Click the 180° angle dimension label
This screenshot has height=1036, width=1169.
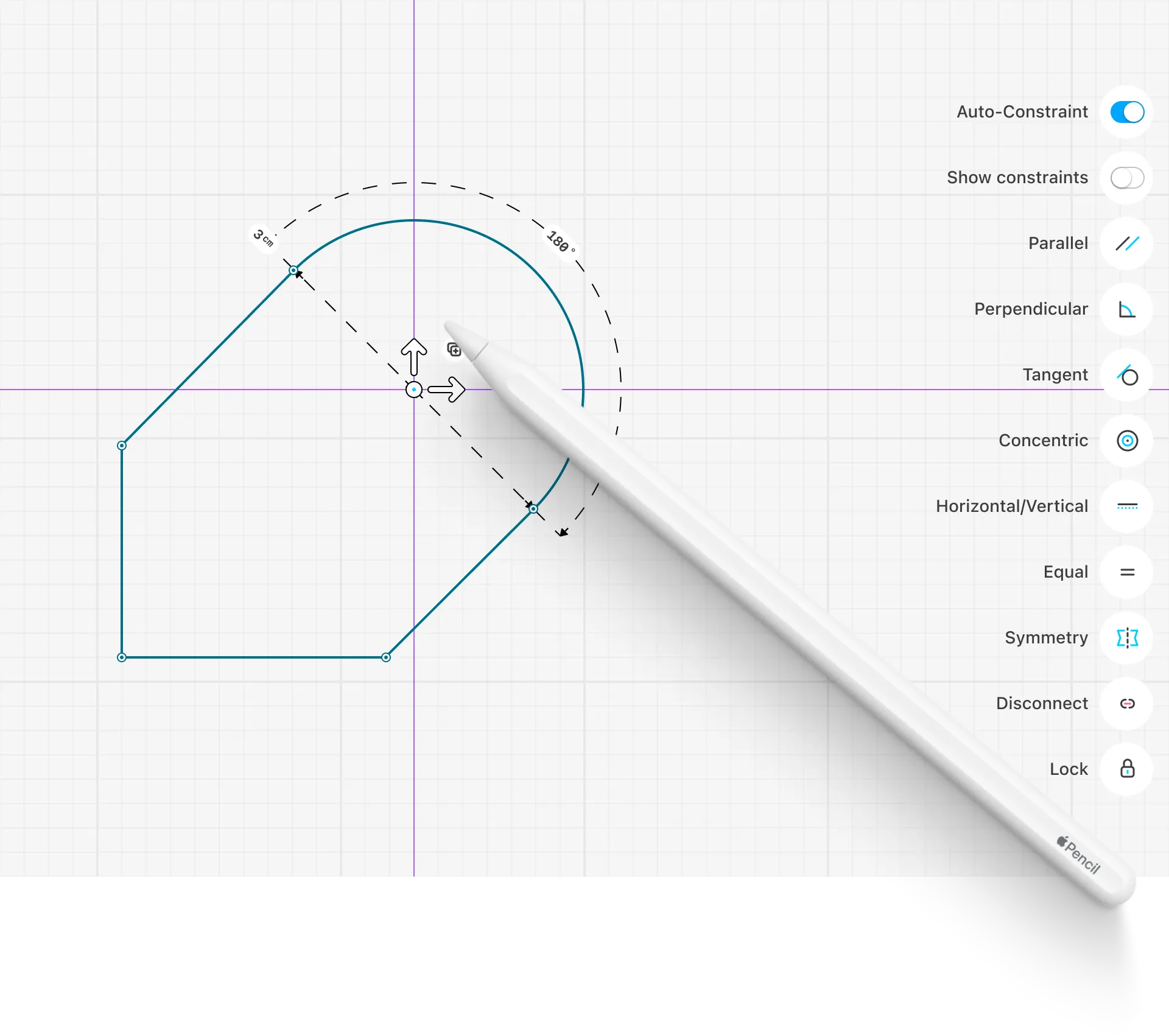click(x=560, y=242)
